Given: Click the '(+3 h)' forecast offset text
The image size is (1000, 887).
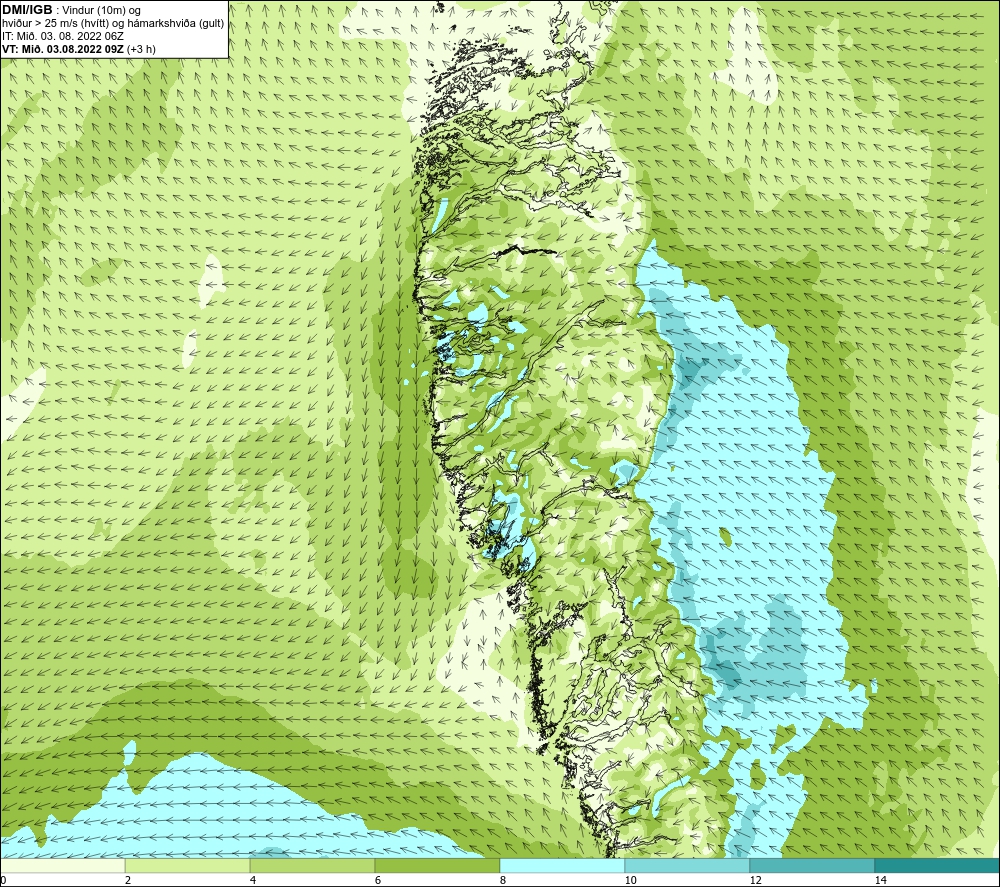Looking at the screenshot, I should point(141,48).
